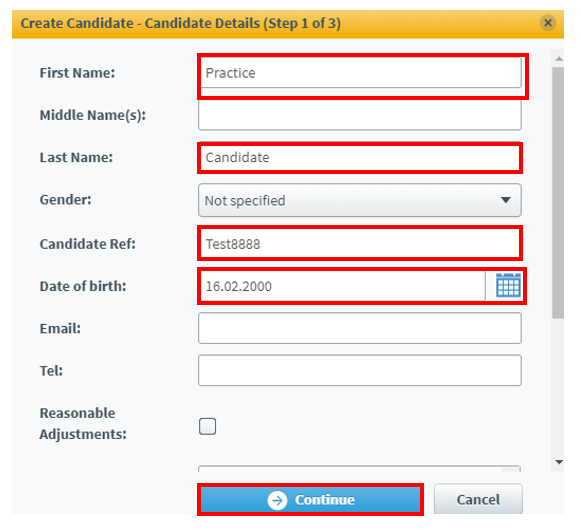Viewport: 580px width, 529px height.
Task: Select the Email input field
Action: [360, 328]
